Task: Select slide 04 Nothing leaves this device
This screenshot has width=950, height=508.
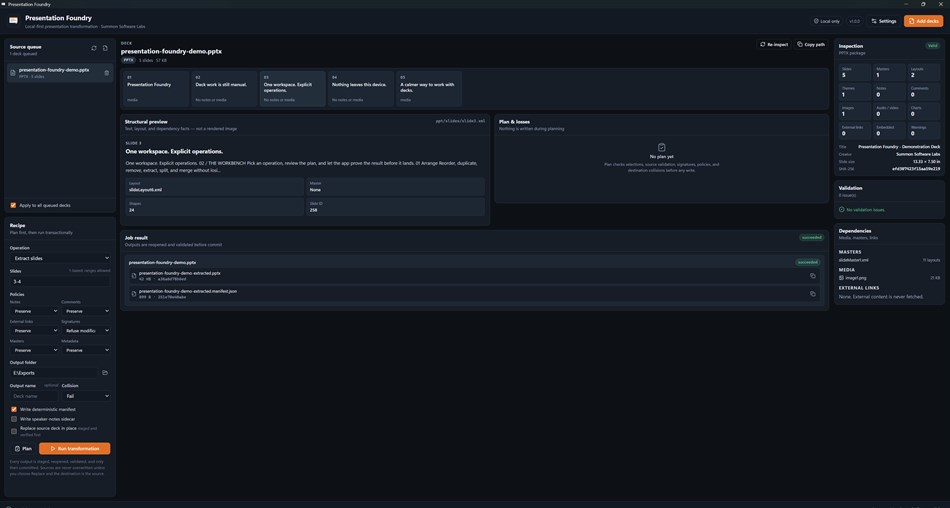Action: pyautogui.click(x=360, y=89)
